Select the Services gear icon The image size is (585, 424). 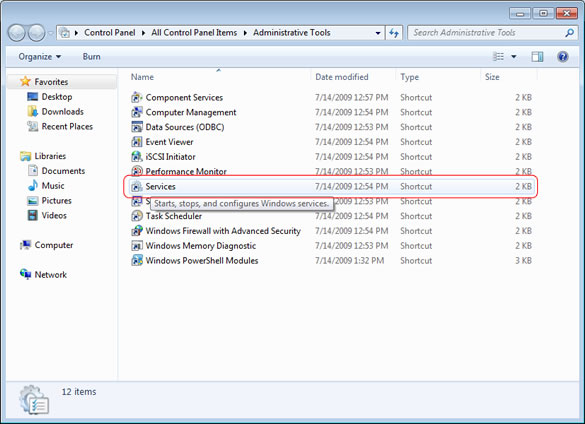click(x=137, y=186)
